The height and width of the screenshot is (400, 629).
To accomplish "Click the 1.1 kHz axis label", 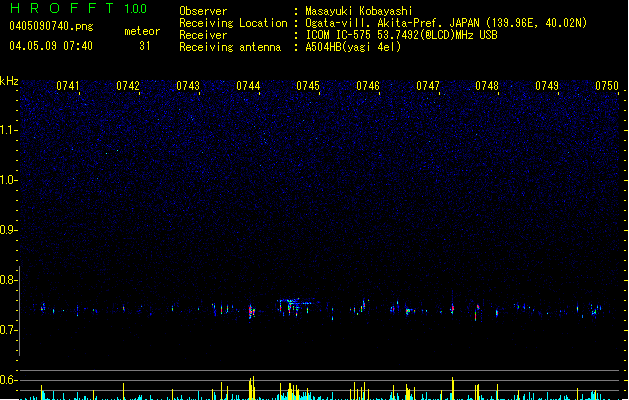I will (8, 130).
